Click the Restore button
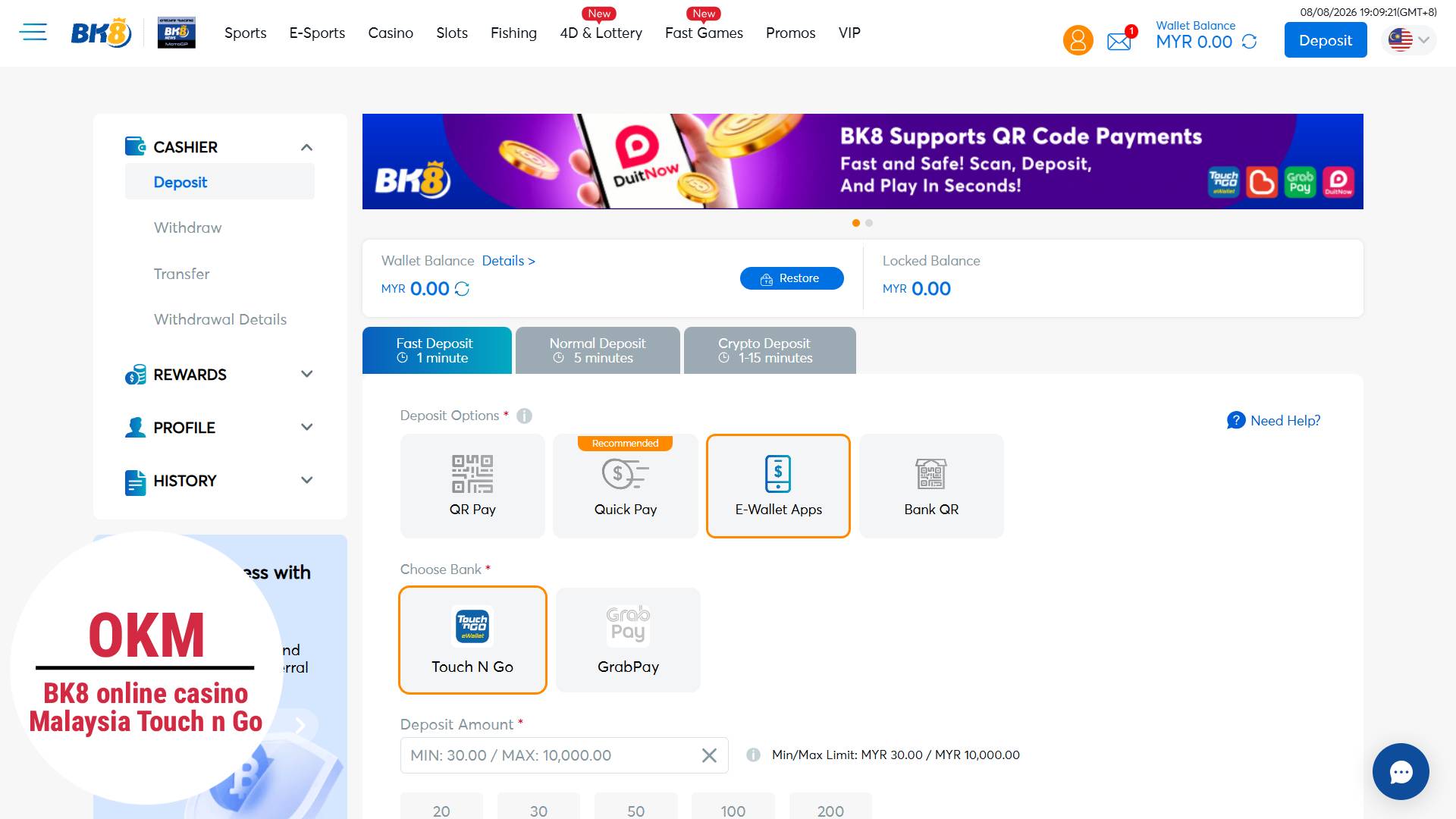 tap(792, 278)
